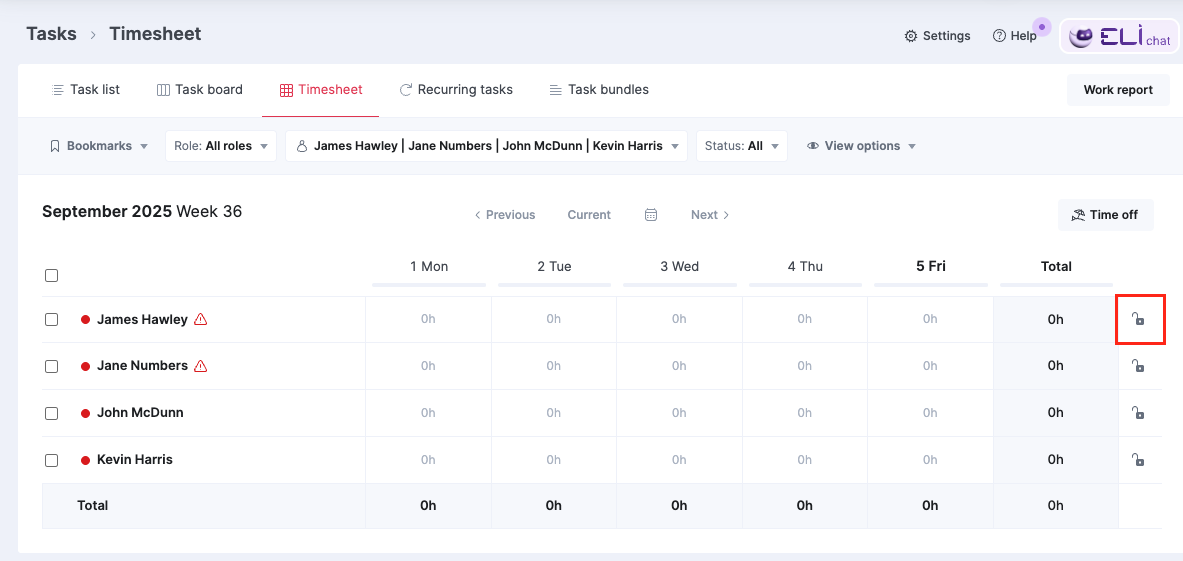1183x561 pixels.
Task: Click John McDunn's red status dot
Action: pyautogui.click(x=85, y=413)
